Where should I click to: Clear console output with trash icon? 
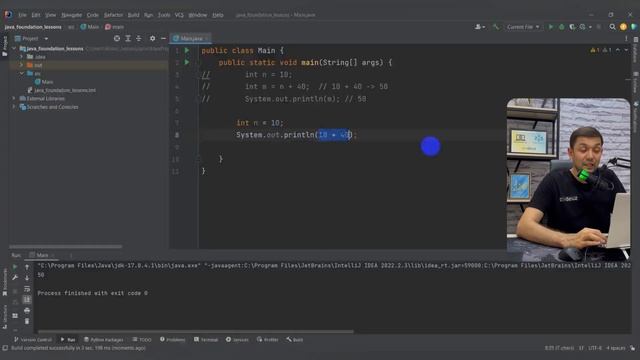27,321
